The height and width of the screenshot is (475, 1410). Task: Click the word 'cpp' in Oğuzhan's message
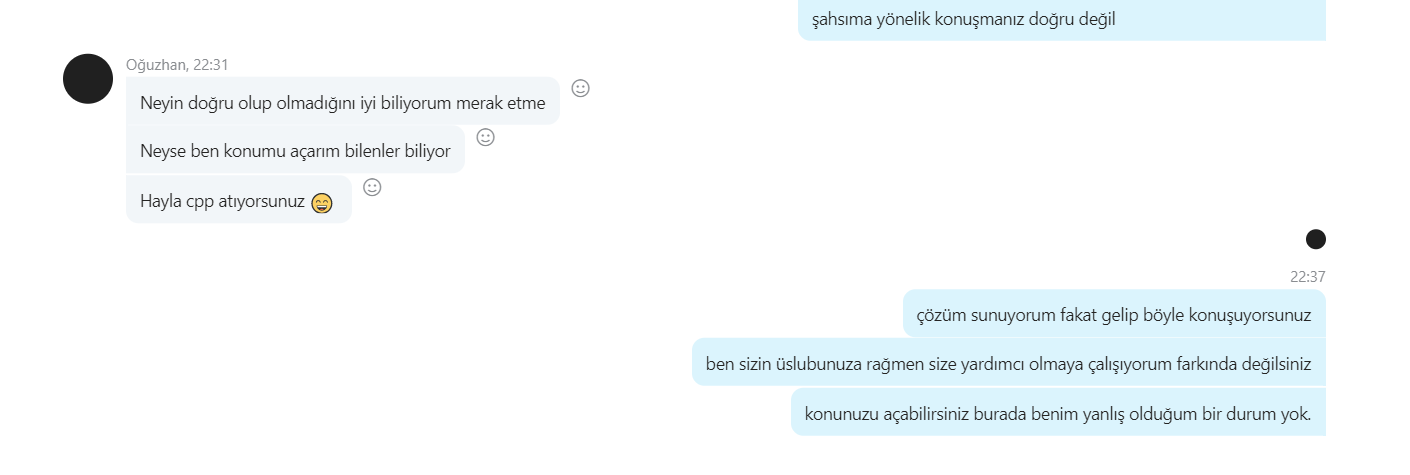coord(200,202)
